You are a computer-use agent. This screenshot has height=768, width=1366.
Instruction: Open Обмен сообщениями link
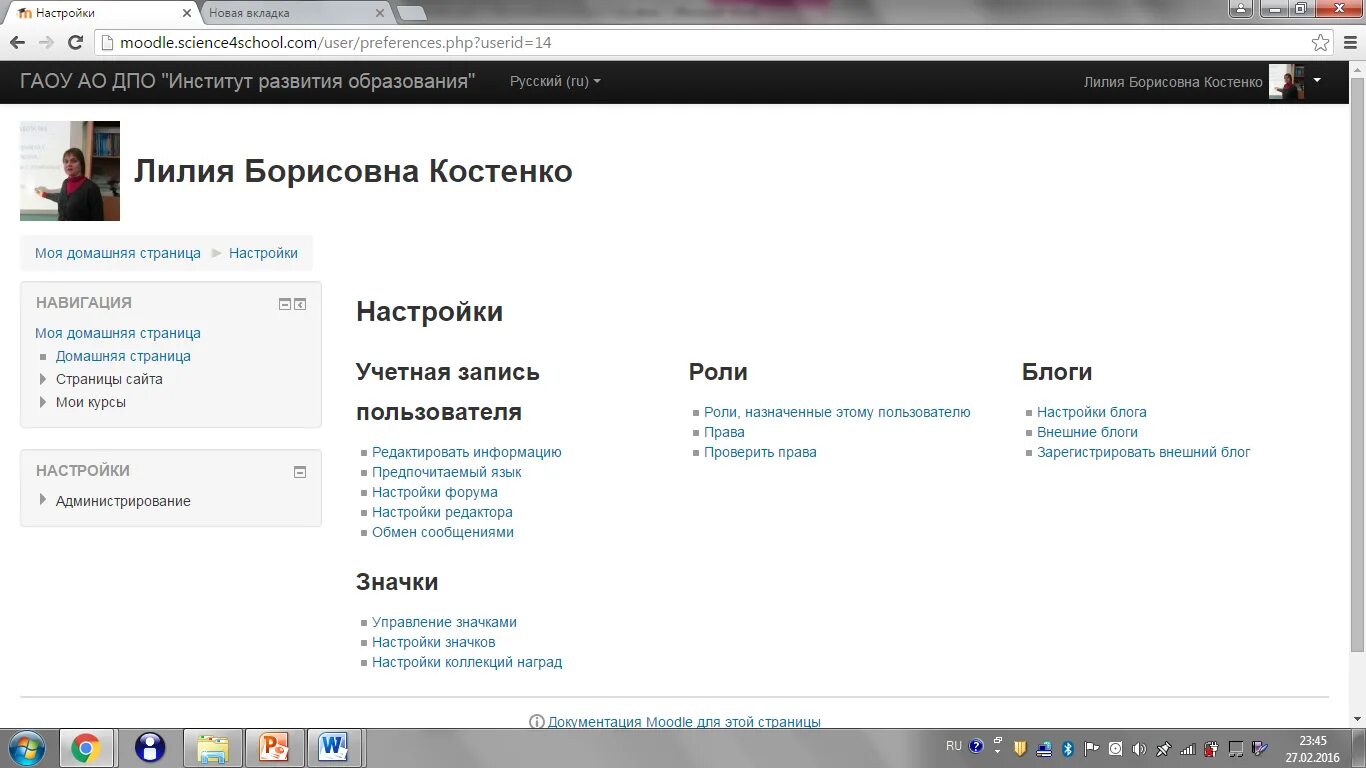point(443,532)
